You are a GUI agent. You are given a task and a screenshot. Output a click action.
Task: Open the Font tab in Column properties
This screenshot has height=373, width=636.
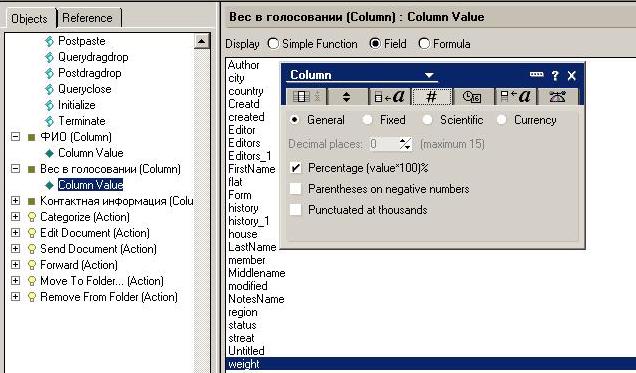pyautogui.click(x=390, y=97)
